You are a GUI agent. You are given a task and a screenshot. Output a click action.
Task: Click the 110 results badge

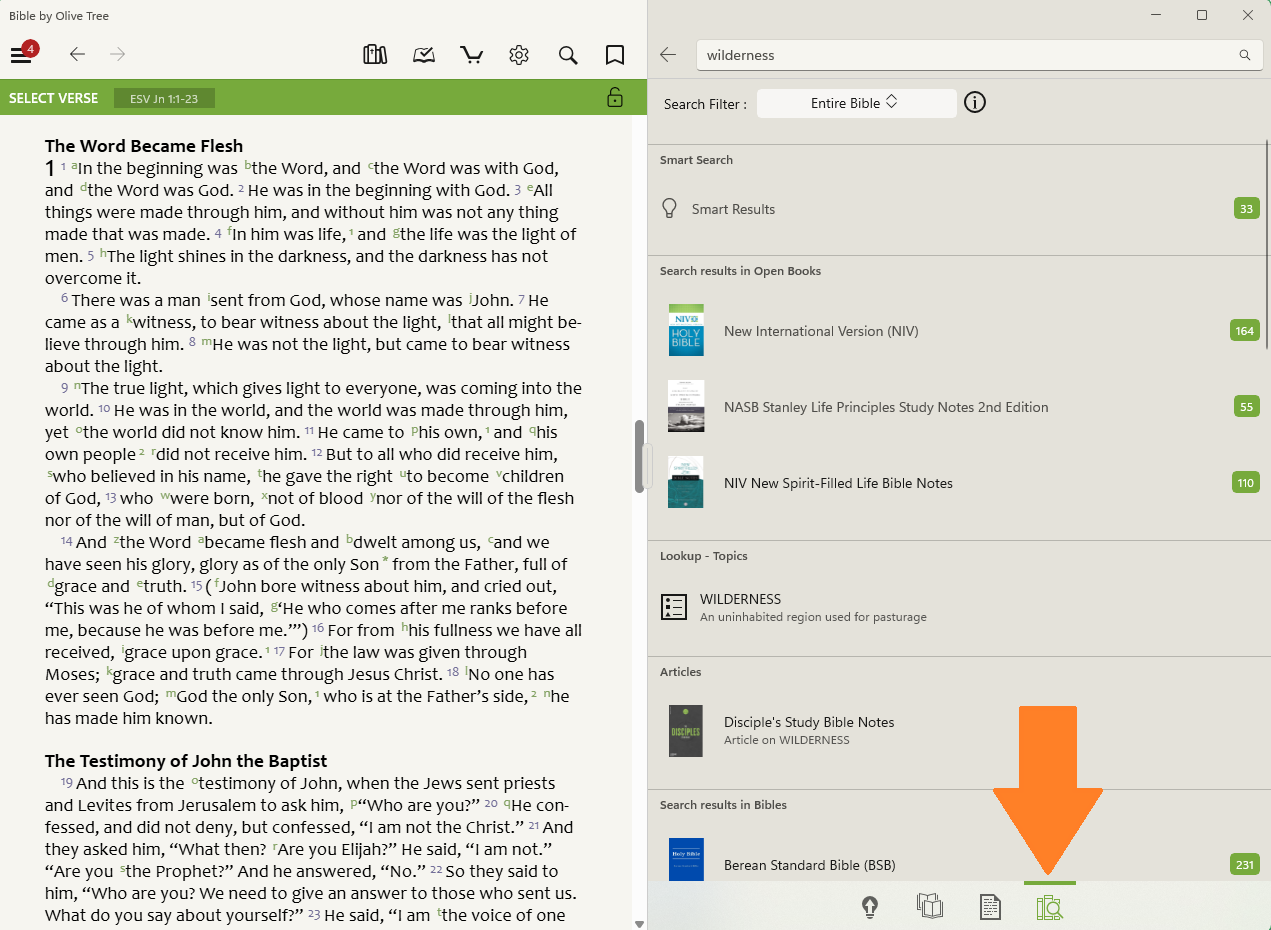1245,483
